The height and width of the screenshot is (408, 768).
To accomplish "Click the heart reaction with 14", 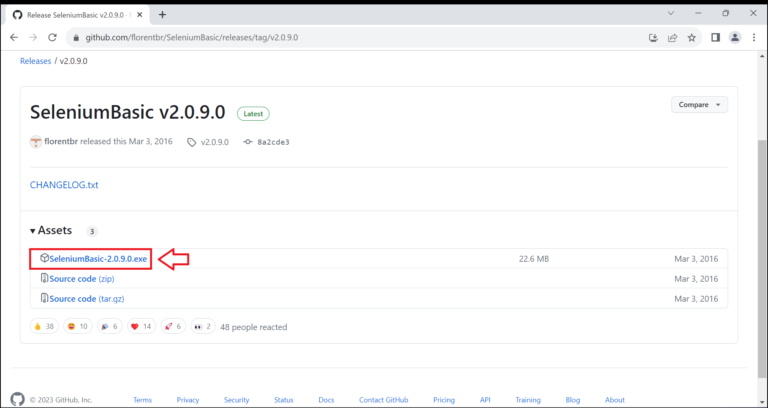I will click(140, 326).
